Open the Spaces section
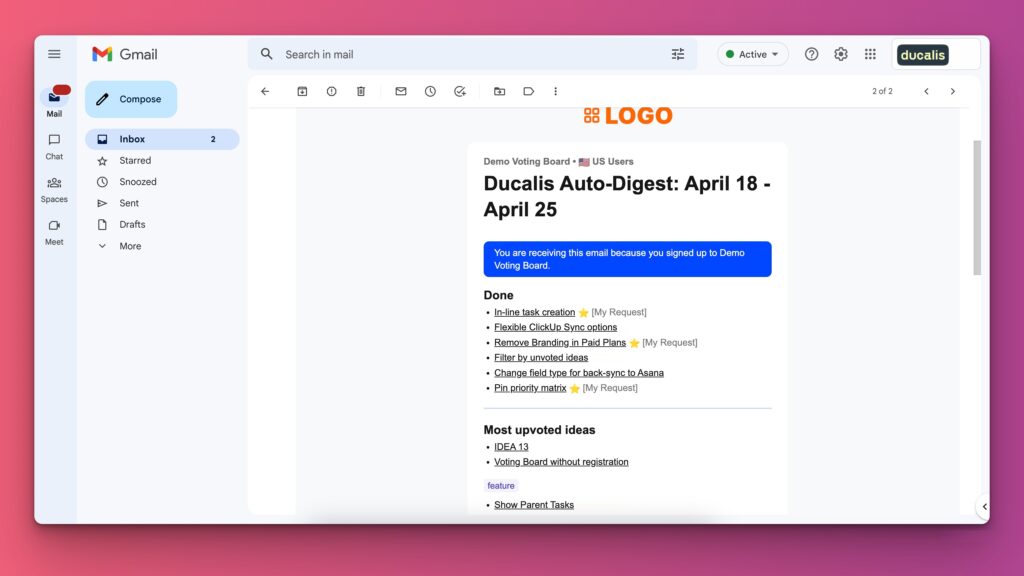1024x576 pixels. tap(54, 189)
